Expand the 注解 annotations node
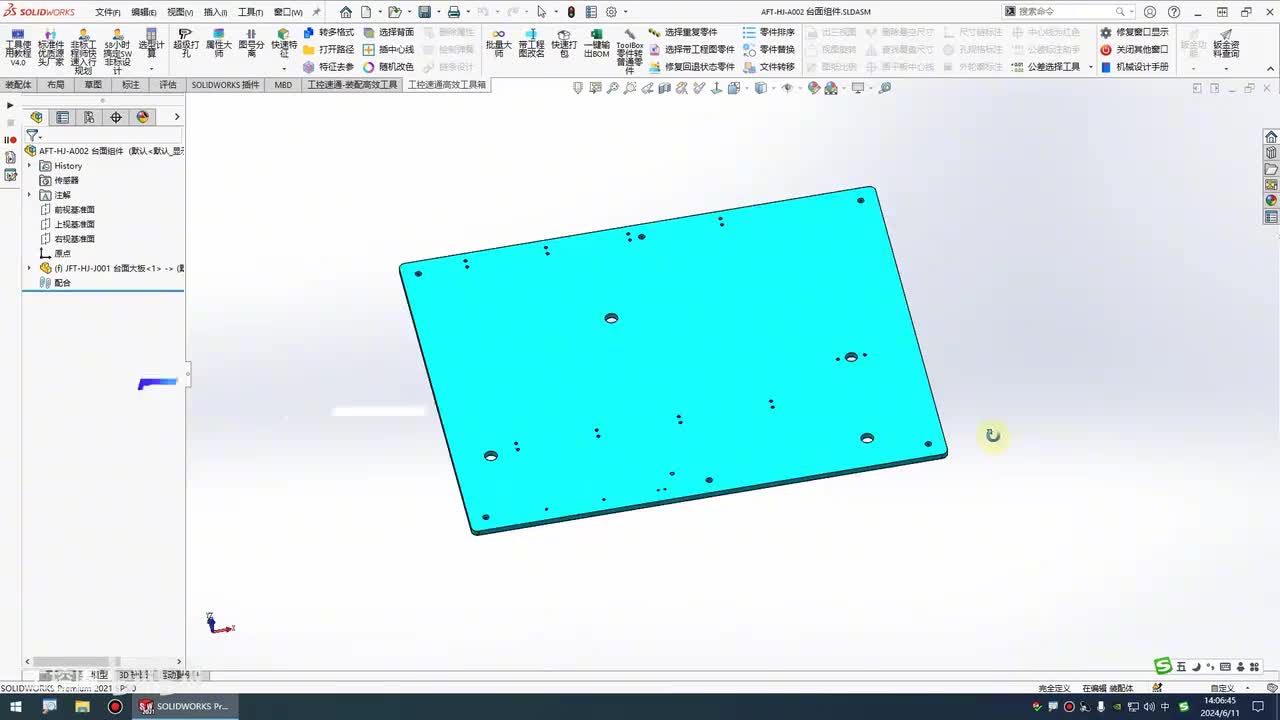1280x720 pixels. coord(29,195)
